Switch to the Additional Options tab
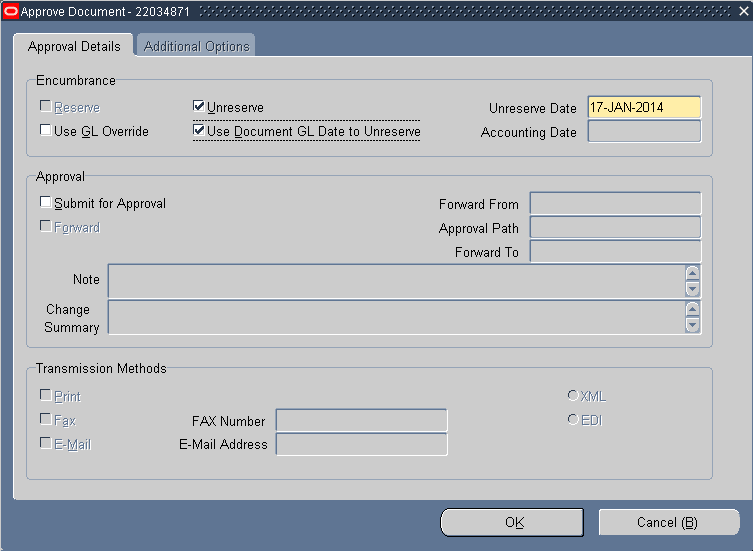 [196, 46]
